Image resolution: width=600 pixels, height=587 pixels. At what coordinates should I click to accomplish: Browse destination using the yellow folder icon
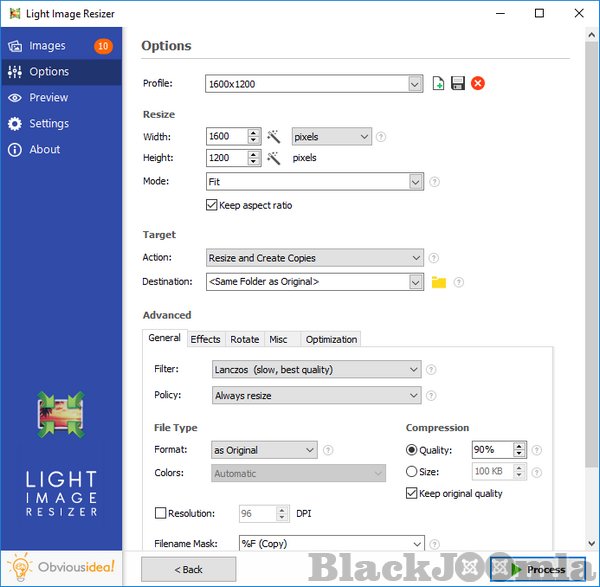(x=438, y=283)
